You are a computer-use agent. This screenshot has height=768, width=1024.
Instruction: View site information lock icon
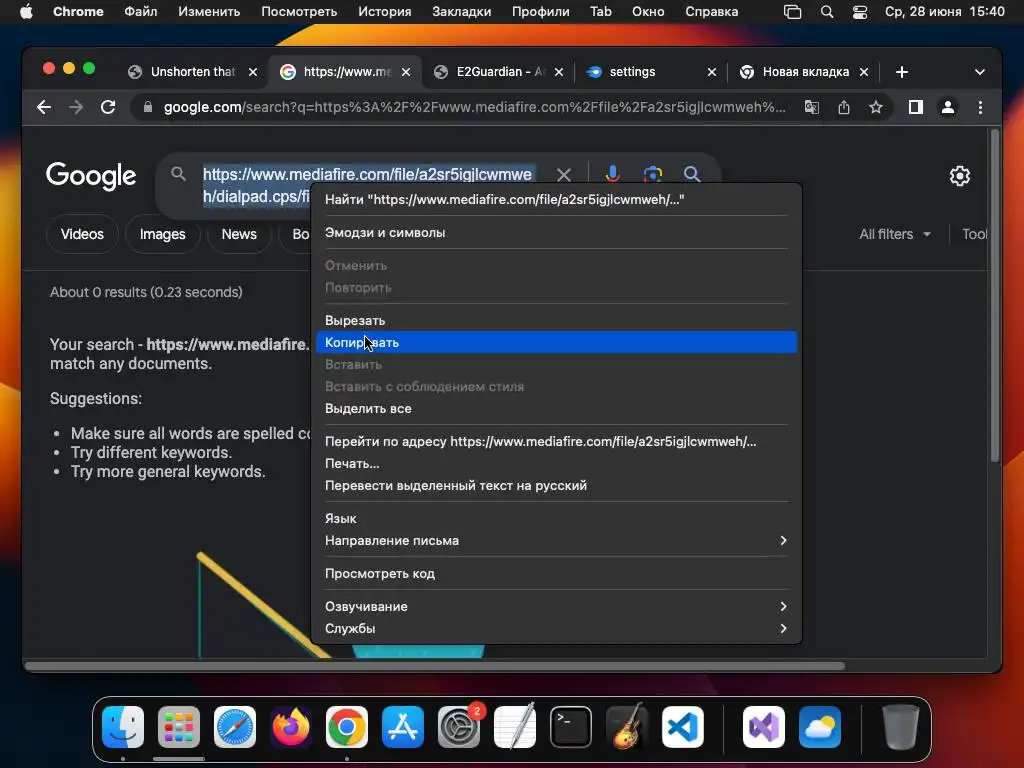148,107
